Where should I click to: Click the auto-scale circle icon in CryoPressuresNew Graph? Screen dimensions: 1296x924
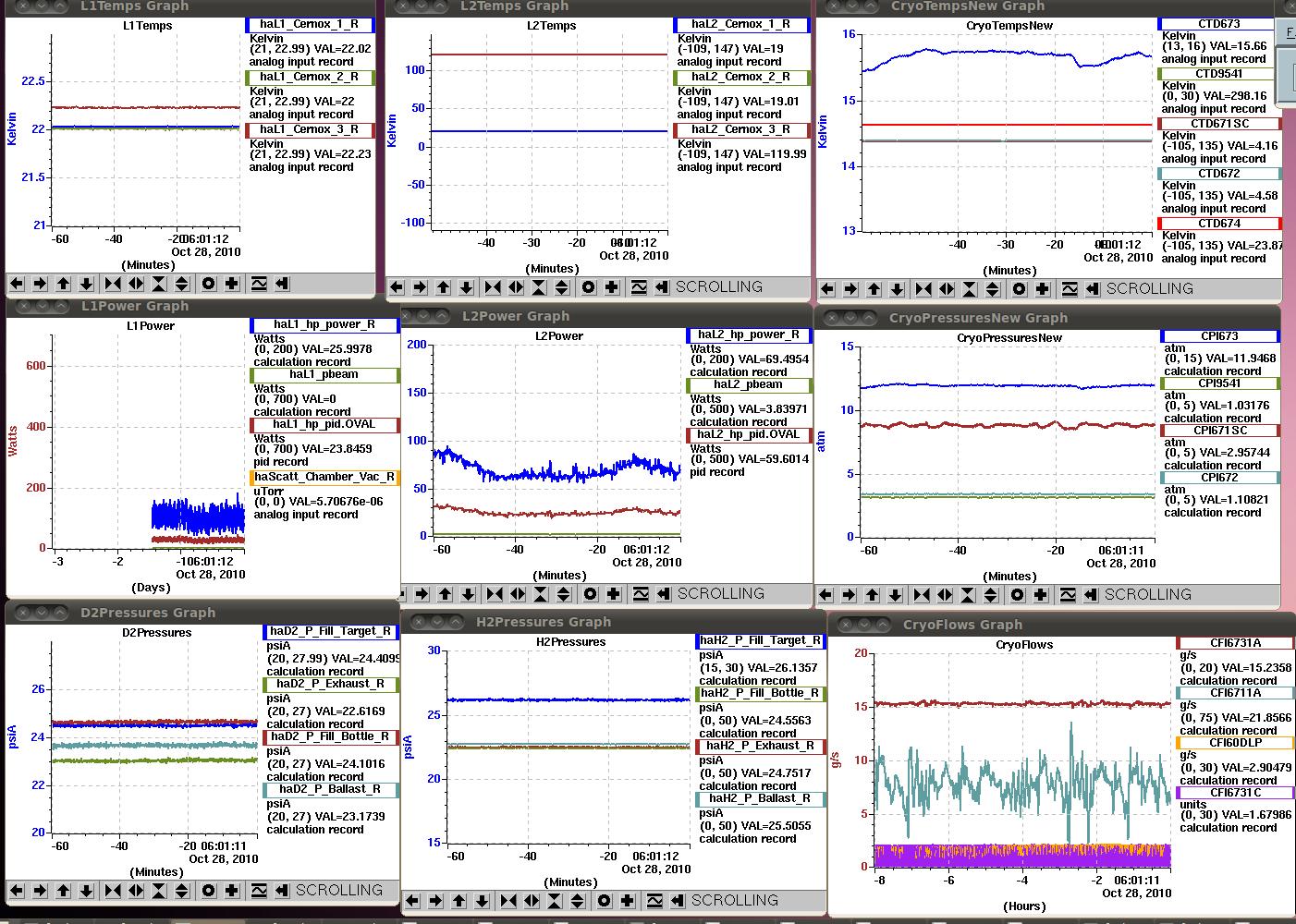point(1018,595)
